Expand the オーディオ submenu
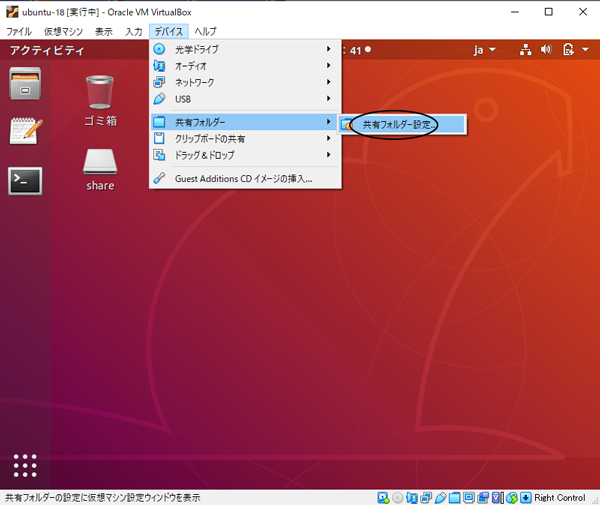The width and height of the screenshot is (600, 505). click(x=328, y=65)
